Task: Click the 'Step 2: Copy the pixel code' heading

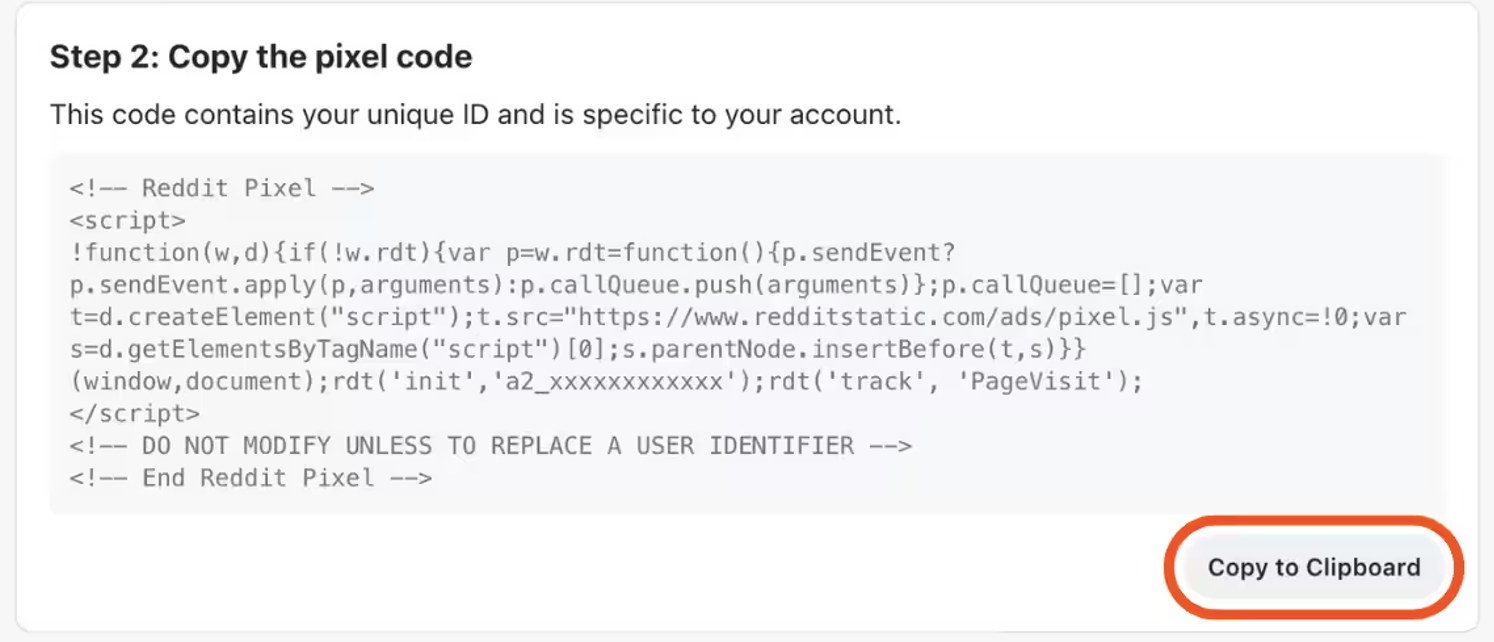Action: coord(261,57)
